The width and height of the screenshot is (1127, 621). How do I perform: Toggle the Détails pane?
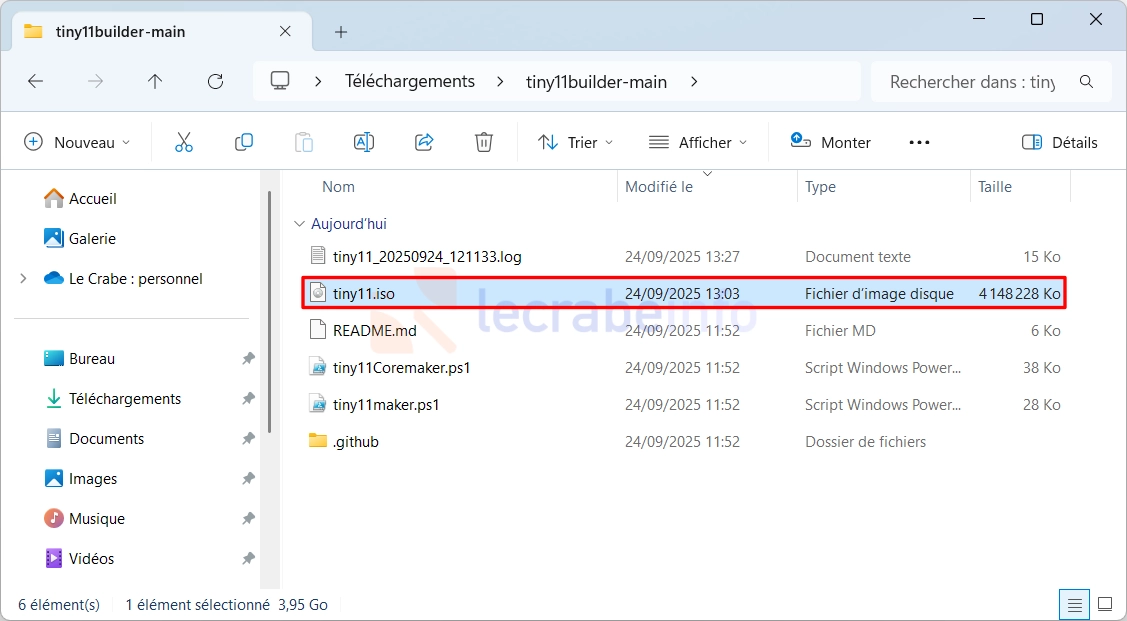click(x=1059, y=142)
